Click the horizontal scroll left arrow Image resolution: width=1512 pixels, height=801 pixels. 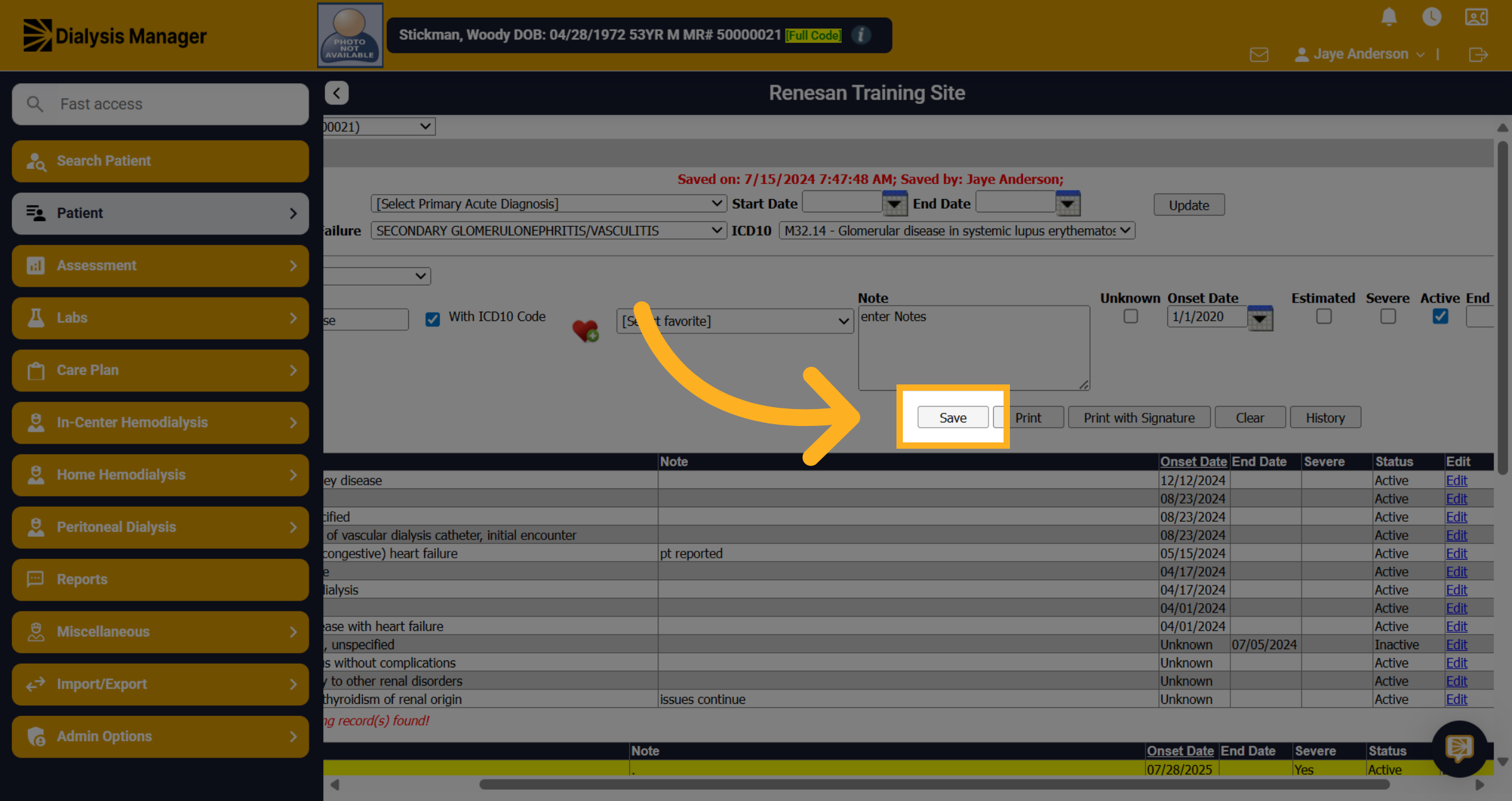335,785
